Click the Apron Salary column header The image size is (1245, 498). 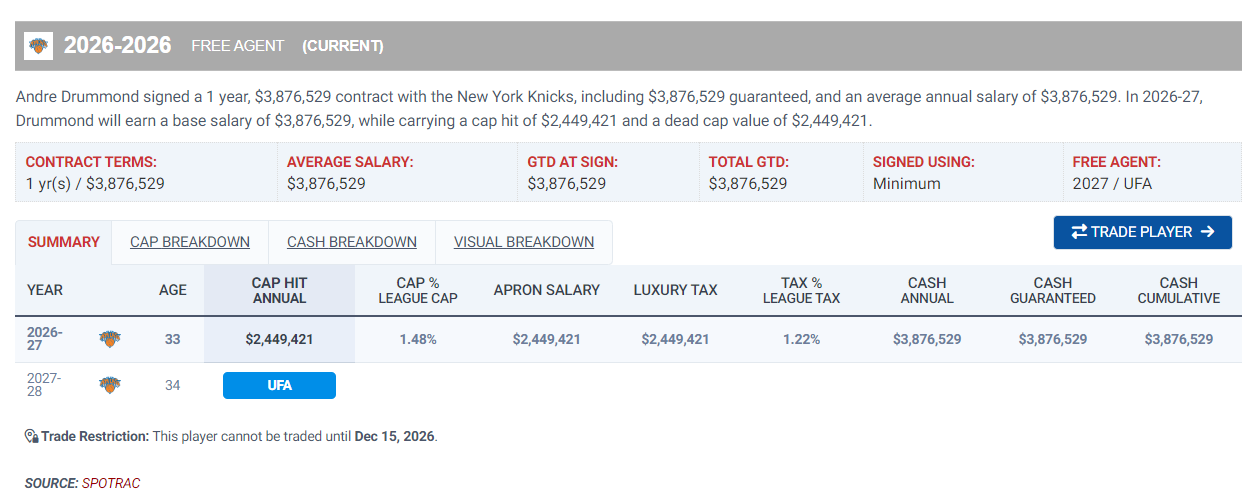(x=547, y=290)
